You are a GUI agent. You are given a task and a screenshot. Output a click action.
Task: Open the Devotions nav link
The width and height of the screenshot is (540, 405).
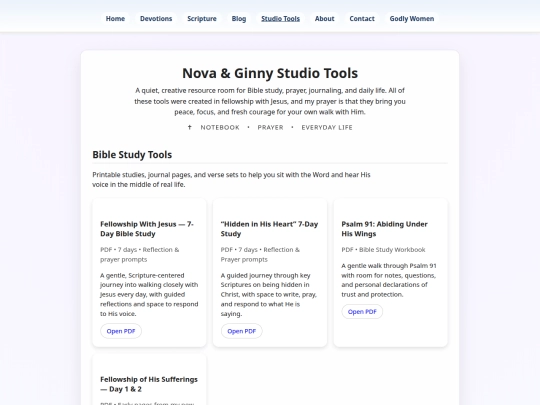coord(156,19)
